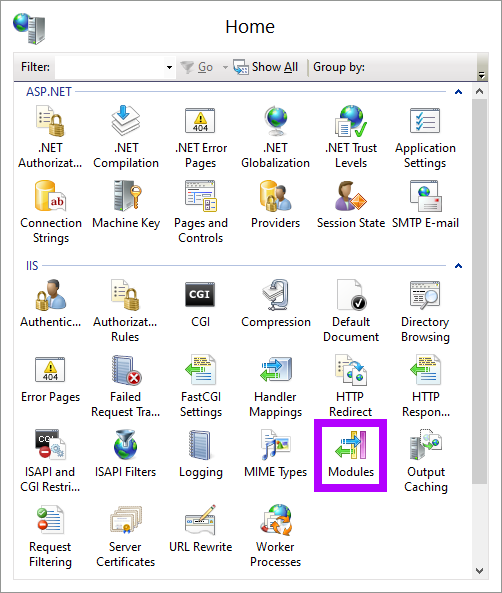Open URL Rewrite feature
Screen dimensions: 502x593
point(200,529)
